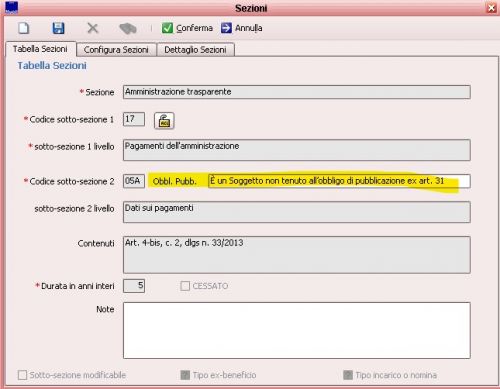
Task: Click inside the Note text area
Action: click(x=297, y=330)
